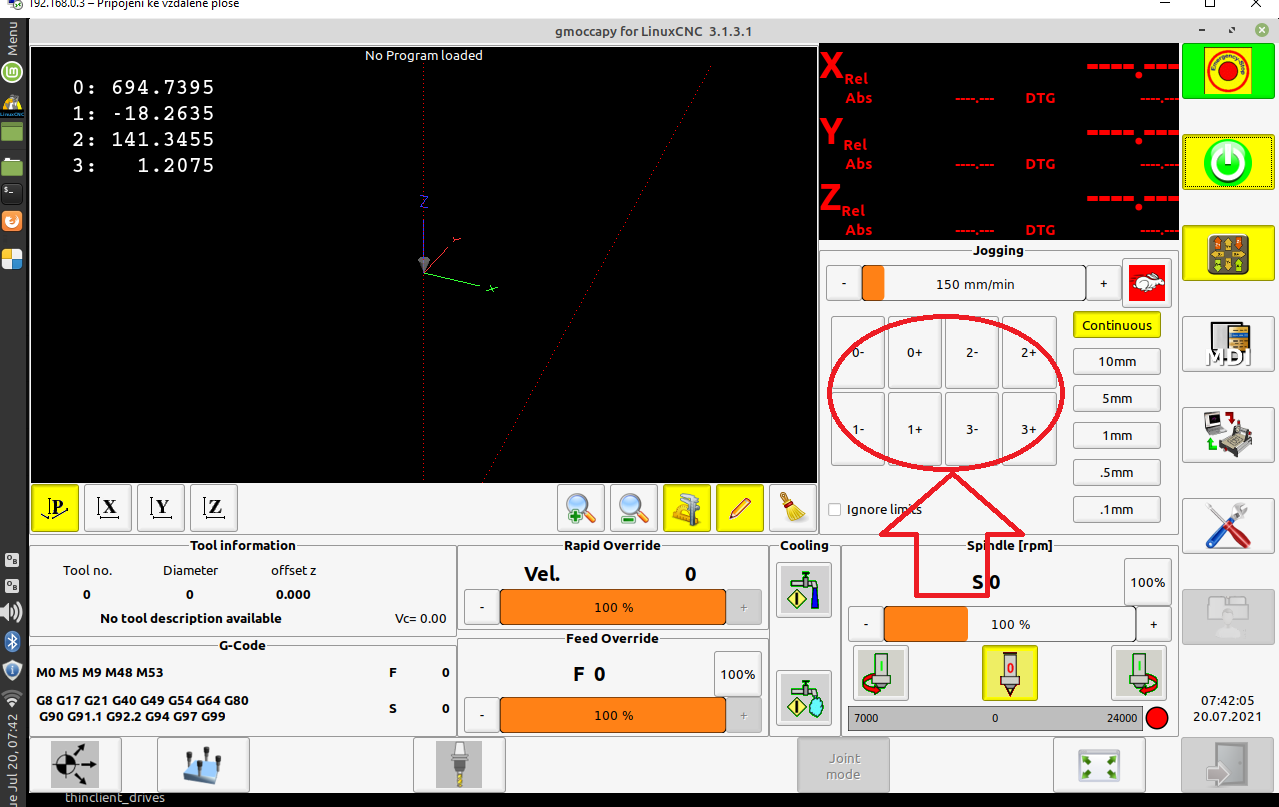1279x807 pixels.
Task: Jog joint 1 in positive direction
Action: point(915,429)
